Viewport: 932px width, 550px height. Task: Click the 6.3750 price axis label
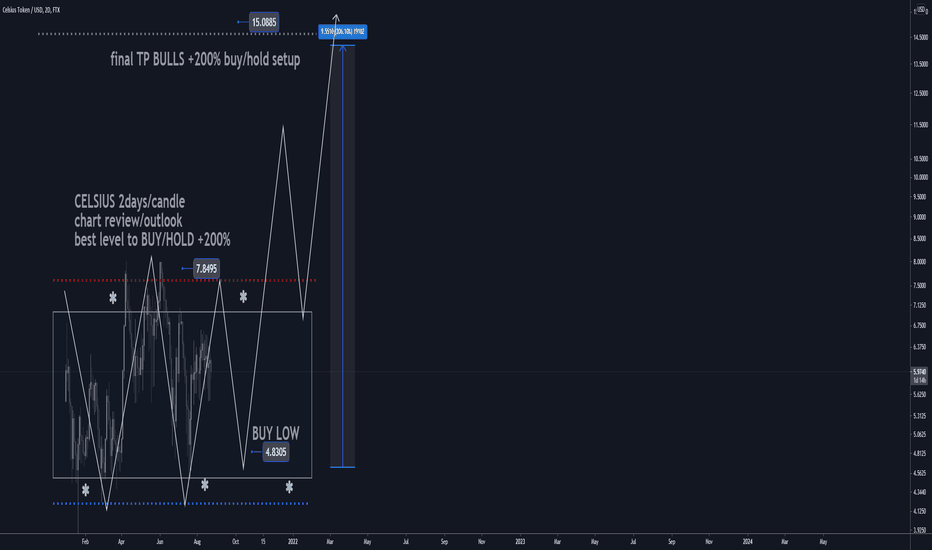920,347
